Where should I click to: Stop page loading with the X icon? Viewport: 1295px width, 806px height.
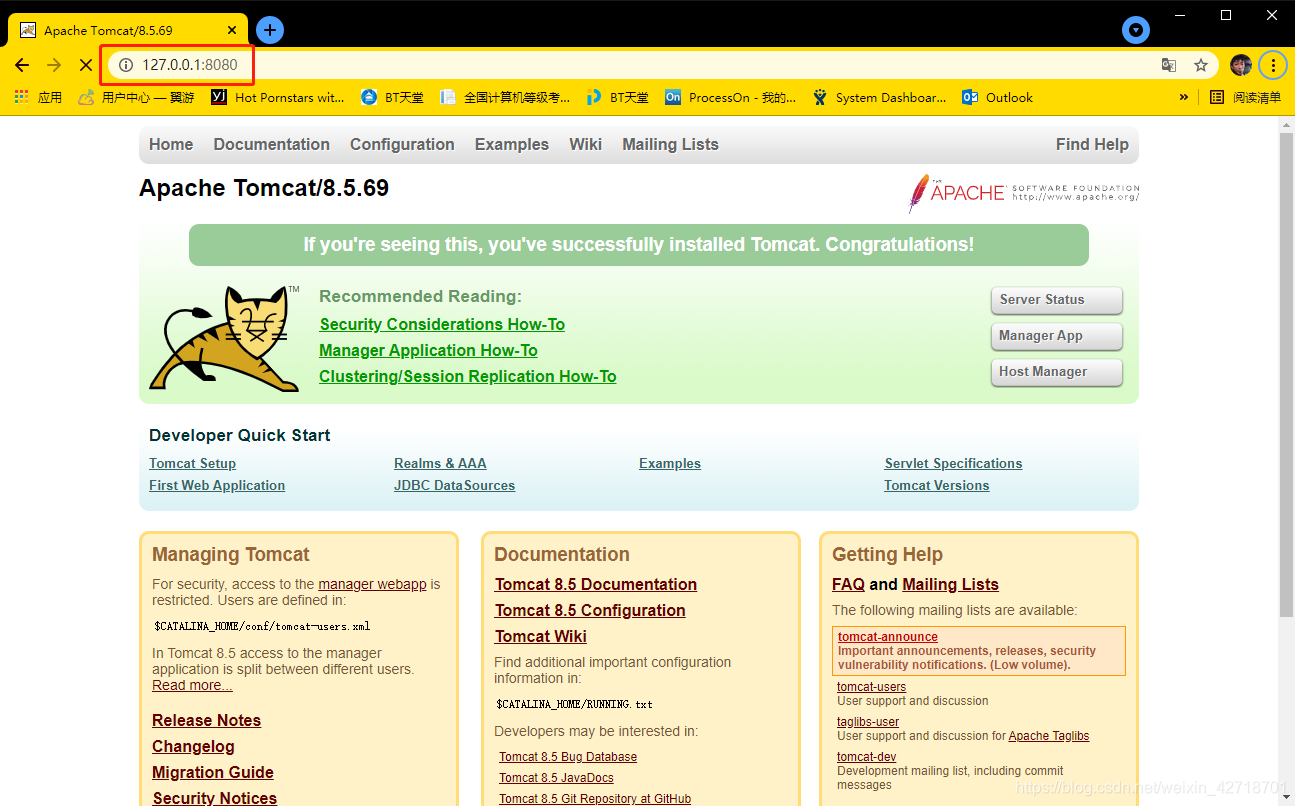coord(86,65)
